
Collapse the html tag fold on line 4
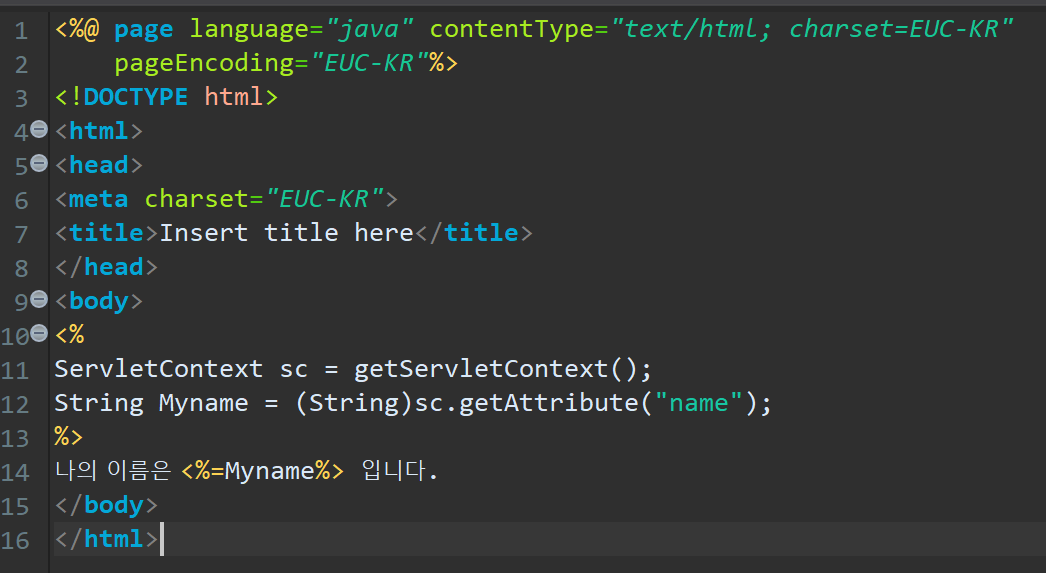[39, 129]
